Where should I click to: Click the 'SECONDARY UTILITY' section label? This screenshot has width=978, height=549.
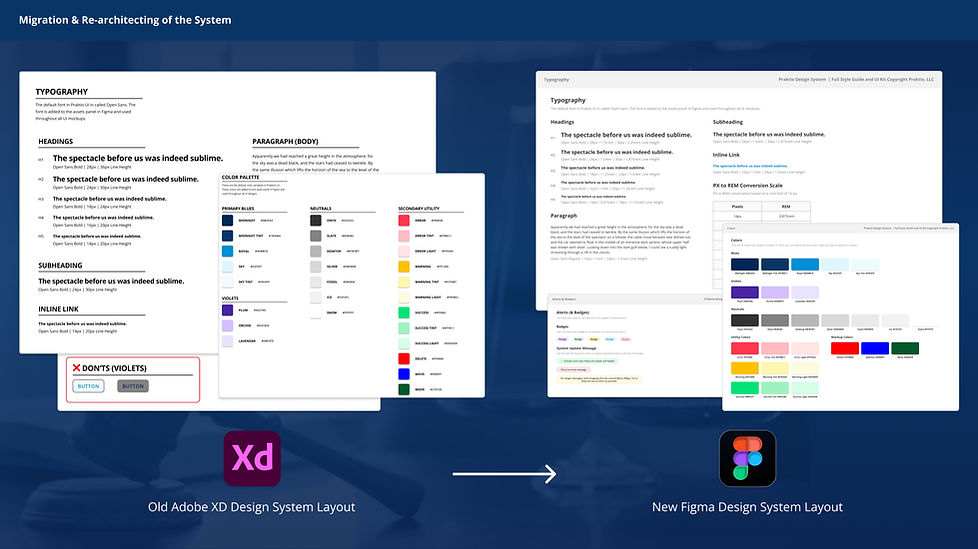pyautogui.click(x=419, y=208)
